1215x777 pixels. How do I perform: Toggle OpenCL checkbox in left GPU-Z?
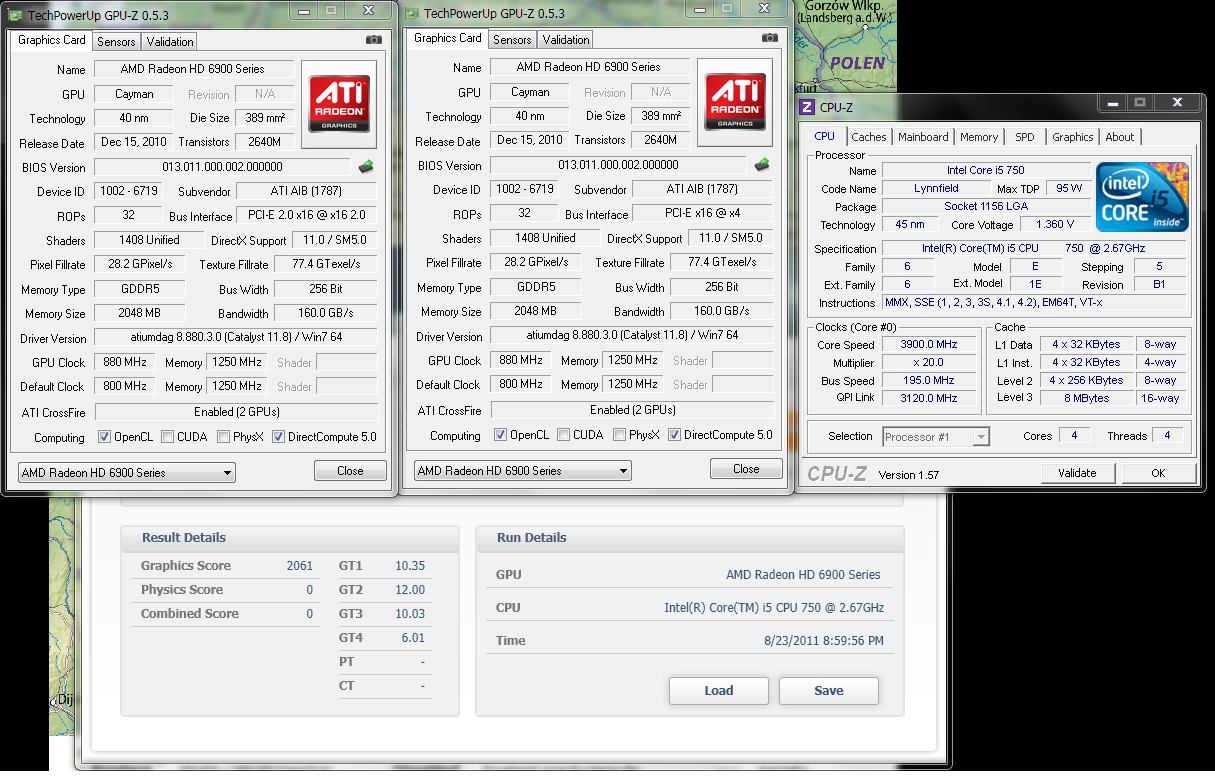coord(104,437)
